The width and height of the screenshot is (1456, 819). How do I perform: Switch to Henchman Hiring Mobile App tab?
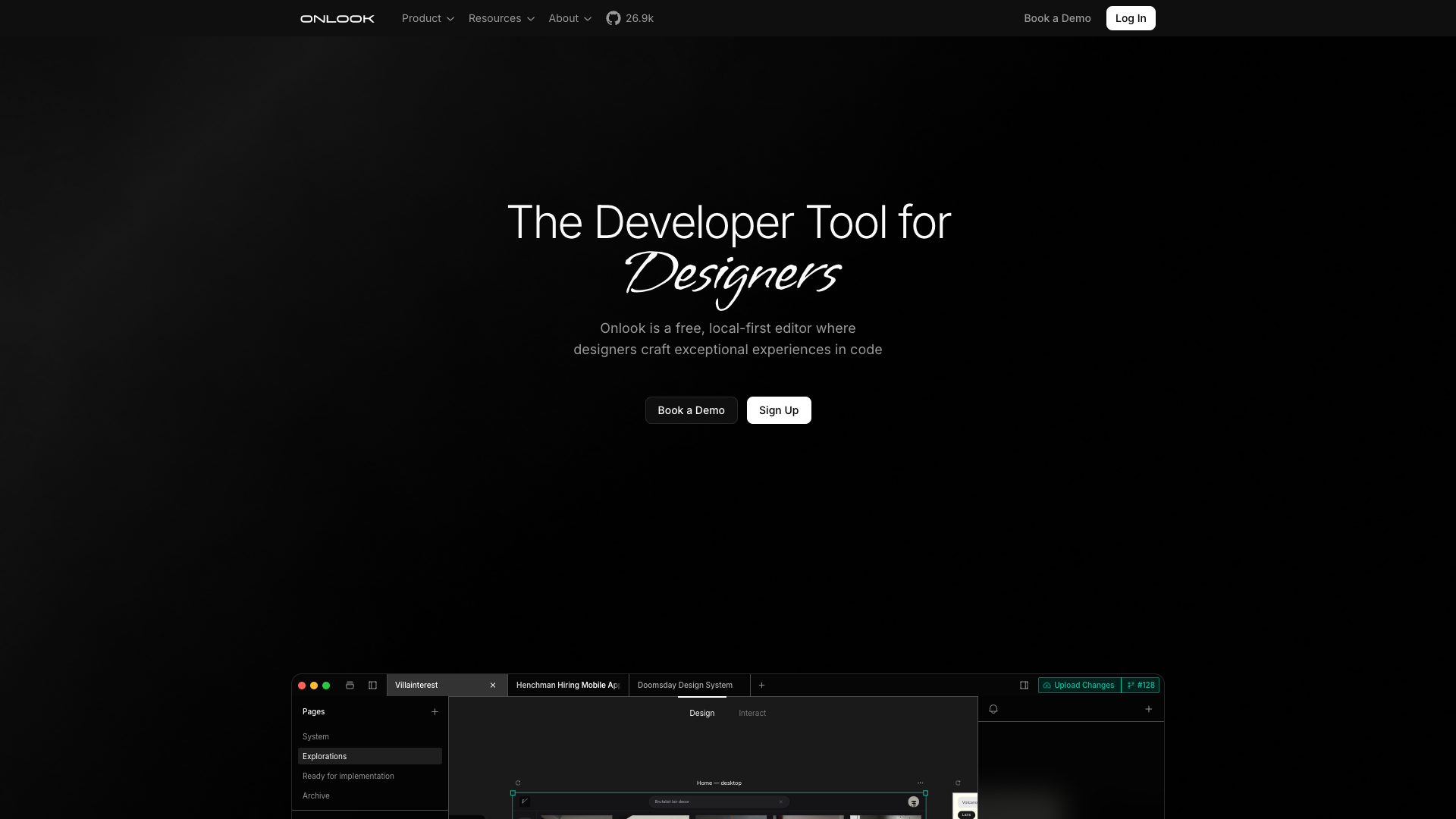tap(568, 686)
